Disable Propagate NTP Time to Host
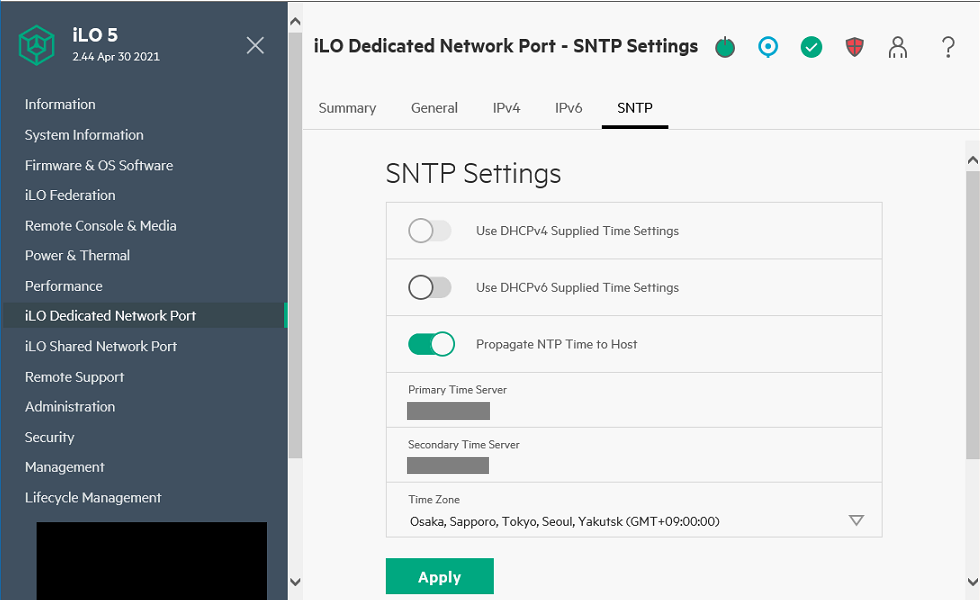Image resolution: width=980 pixels, height=600 pixels. [431, 344]
